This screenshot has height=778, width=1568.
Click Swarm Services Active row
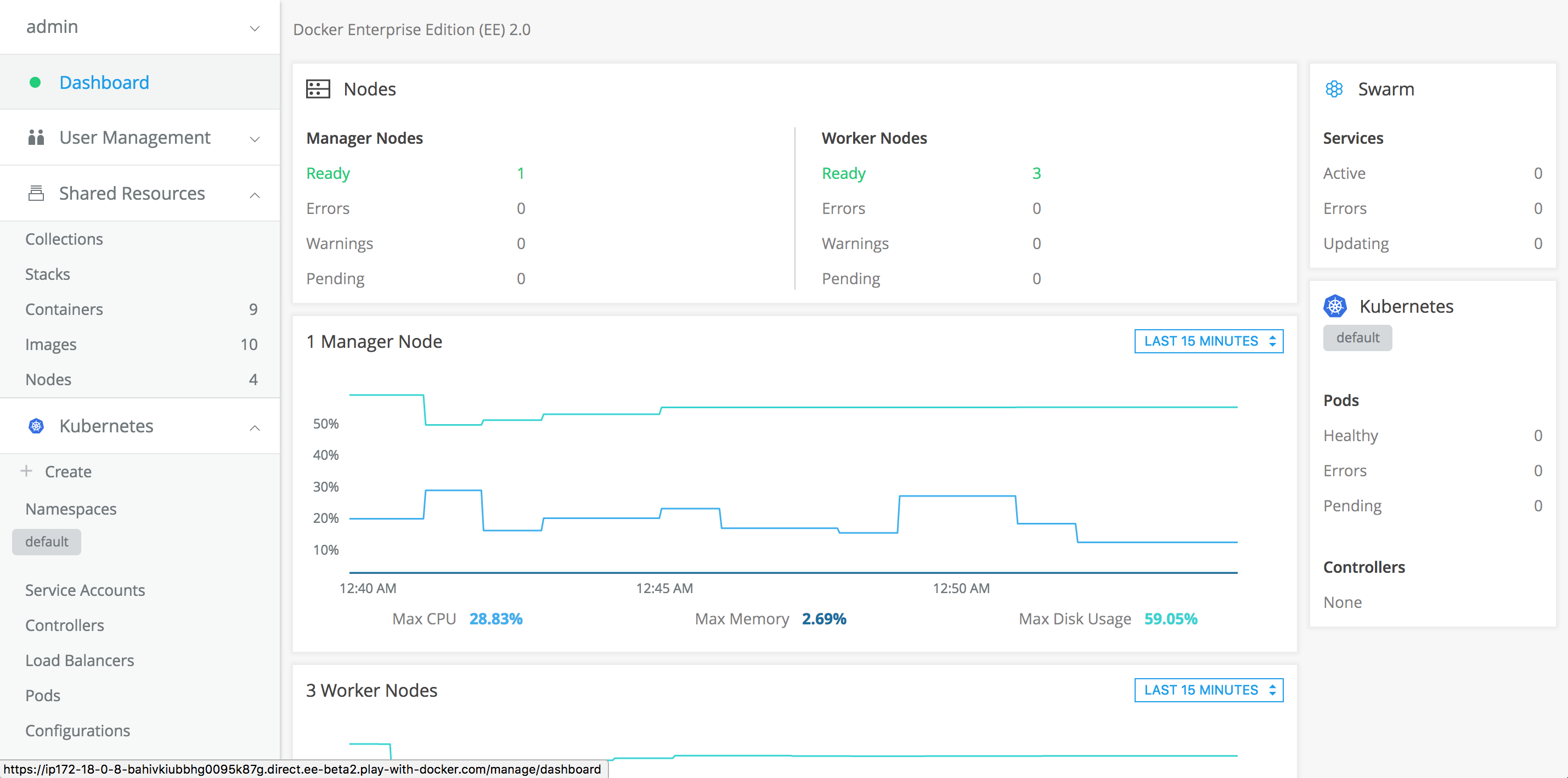[1433, 173]
